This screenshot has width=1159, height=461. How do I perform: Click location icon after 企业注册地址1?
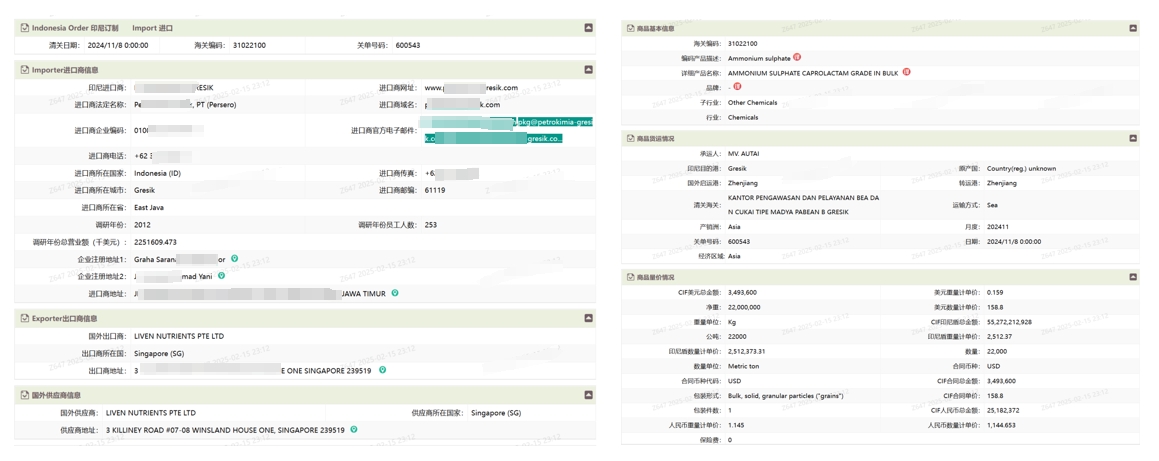[235, 259]
